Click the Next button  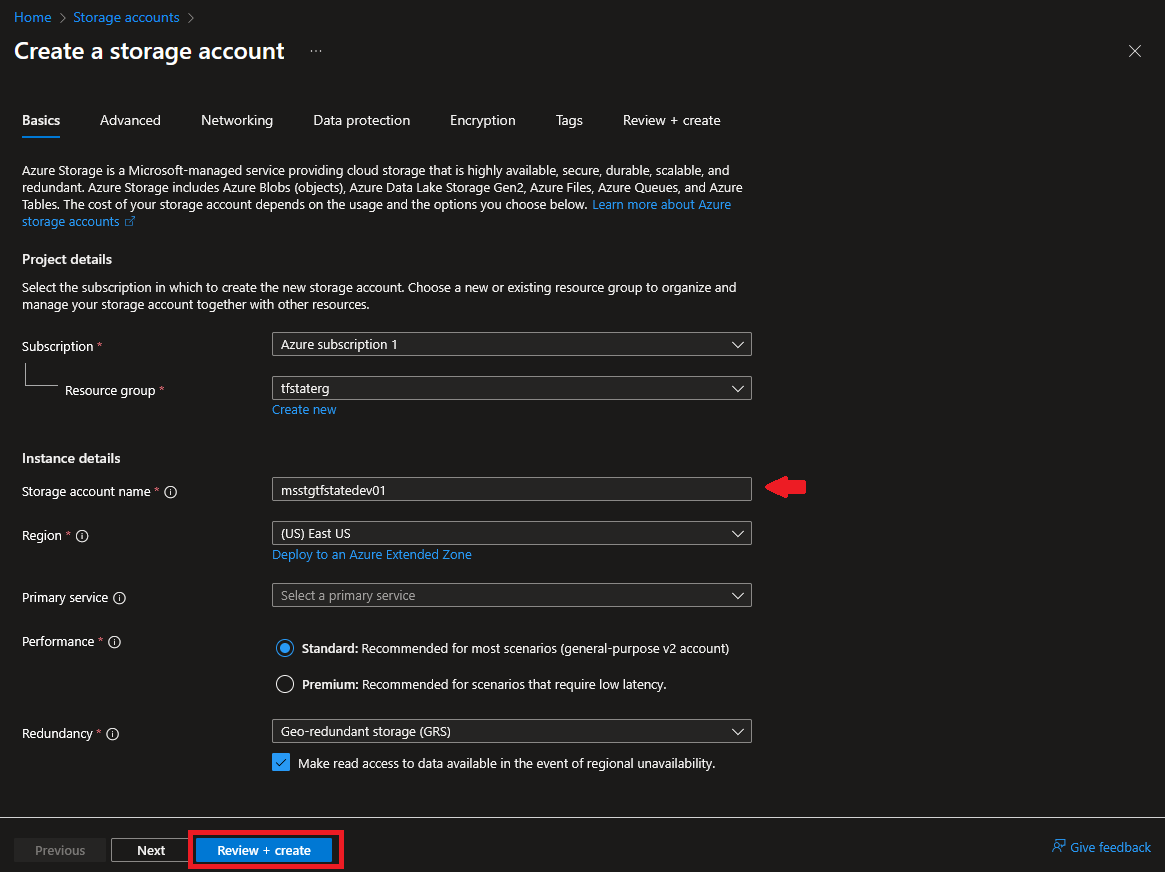coord(151,850)
